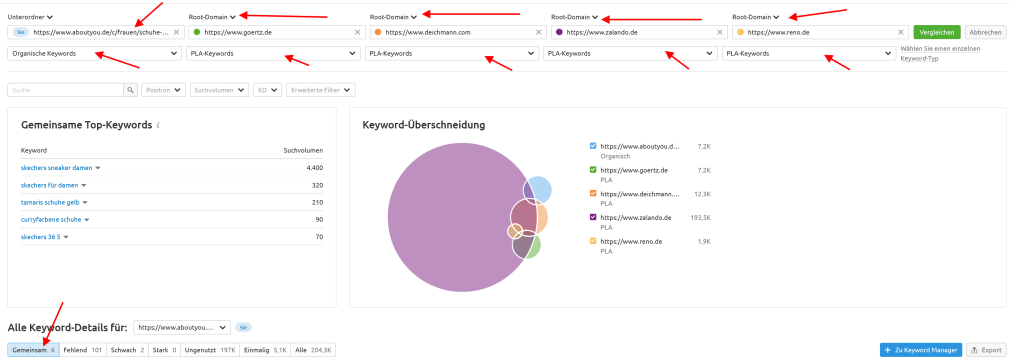Open keyword tamaris schuhe gelb

[x=51, y=202]
